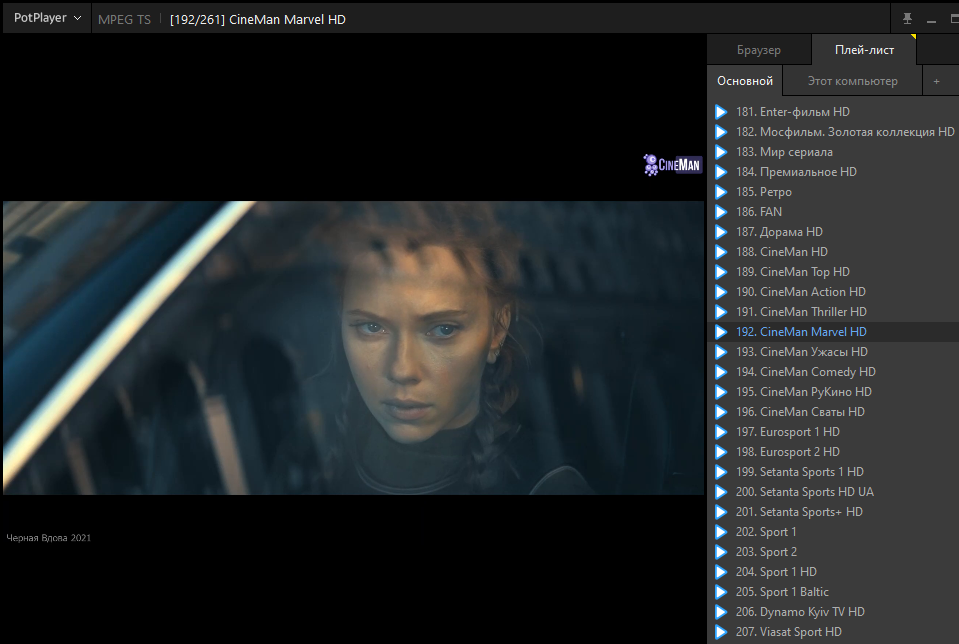Click the play icon beside CineMan Thriller HD
The image size is (959, 644).
click(x=721, y=312)
